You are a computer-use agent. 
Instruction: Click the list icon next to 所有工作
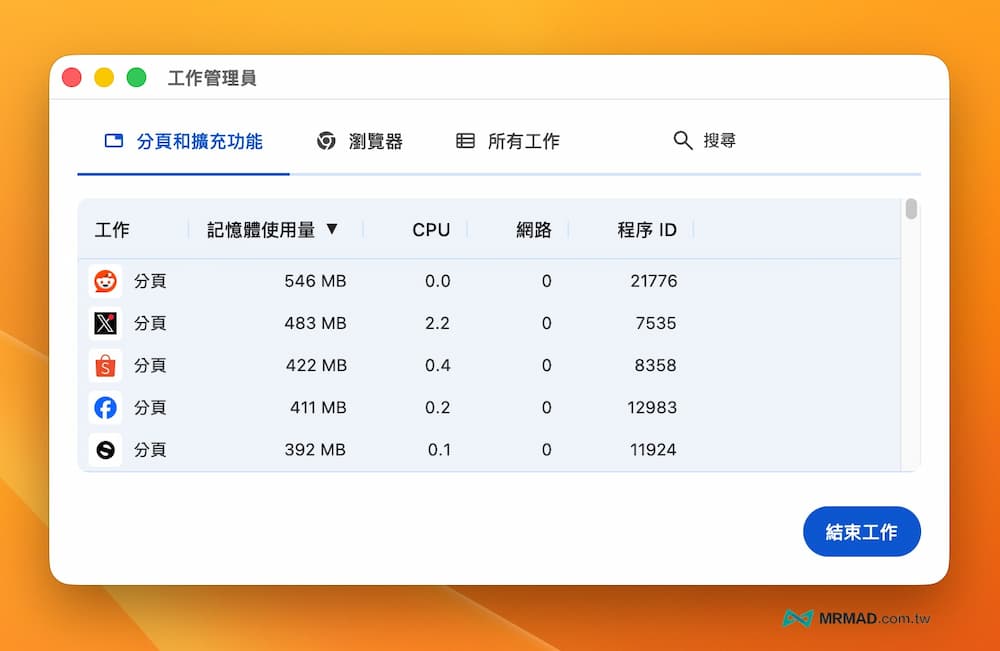click(x=464, y=141)
